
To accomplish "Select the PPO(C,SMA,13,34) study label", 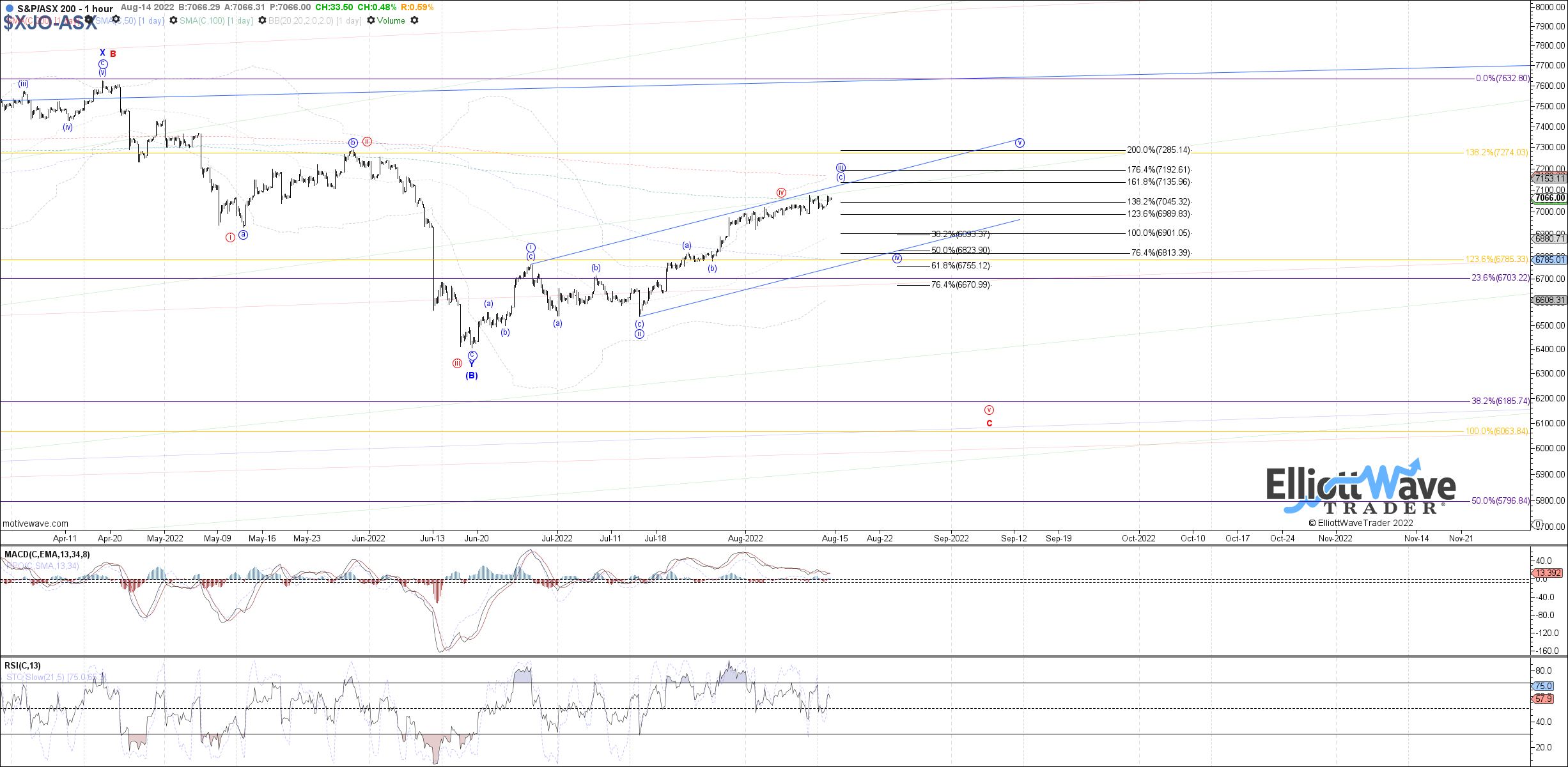I will click(x=42, y=566).
